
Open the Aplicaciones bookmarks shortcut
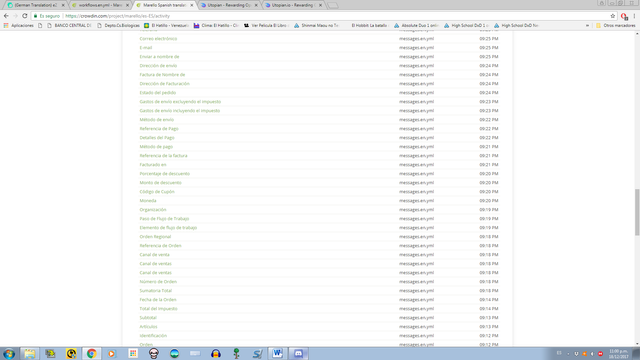point(19,25)
